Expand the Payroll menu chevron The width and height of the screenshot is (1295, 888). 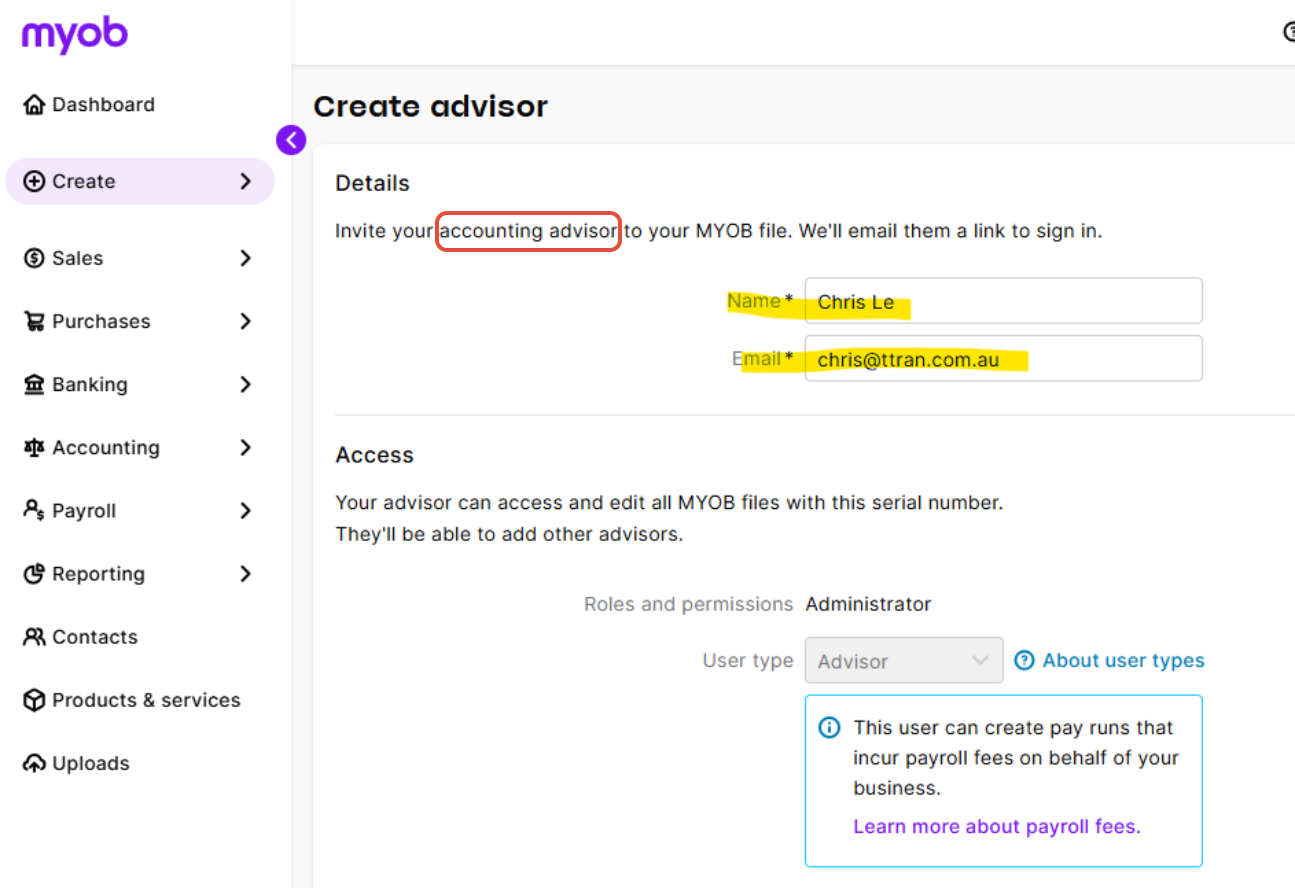click(x=246, y=511)
